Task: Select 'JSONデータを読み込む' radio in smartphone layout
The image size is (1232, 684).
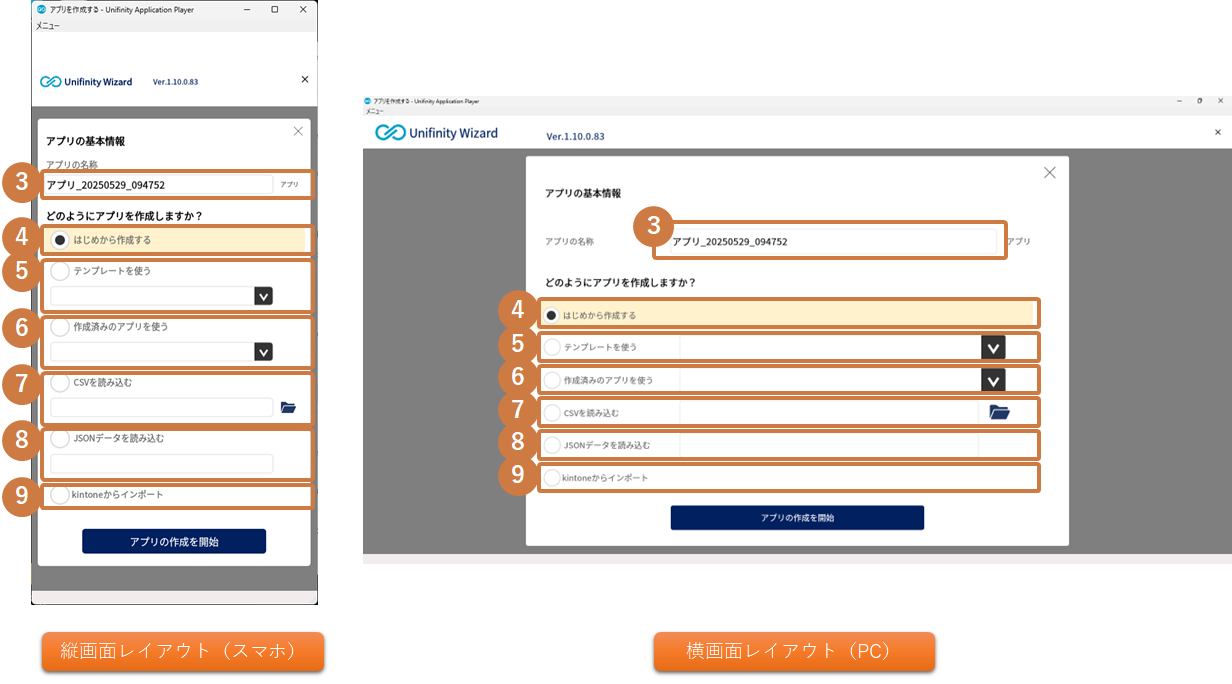Action: [60, 438]
